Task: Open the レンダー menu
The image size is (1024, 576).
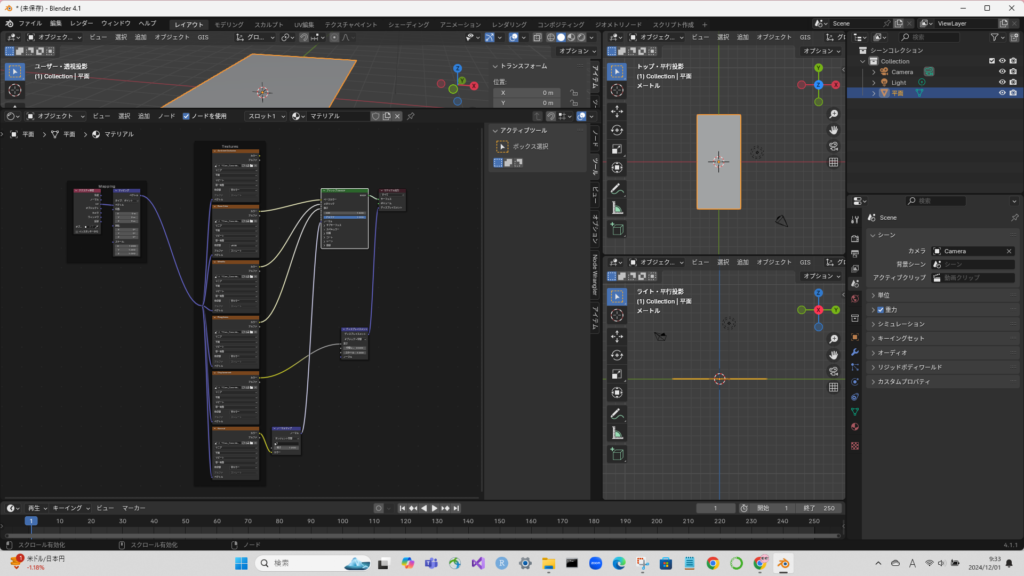Action: pyautogui.click(x=81, y=22)
